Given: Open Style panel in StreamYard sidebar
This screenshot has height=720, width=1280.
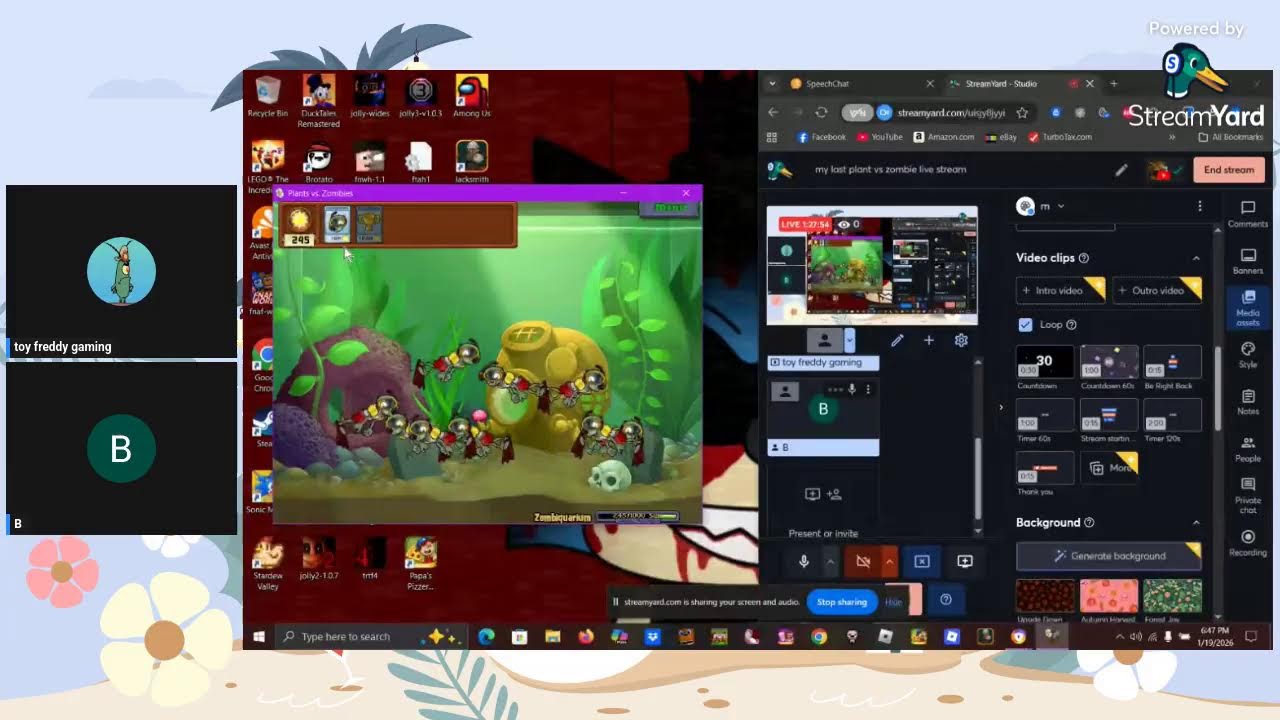Looking at the screenshot, I should (1247, 355).
